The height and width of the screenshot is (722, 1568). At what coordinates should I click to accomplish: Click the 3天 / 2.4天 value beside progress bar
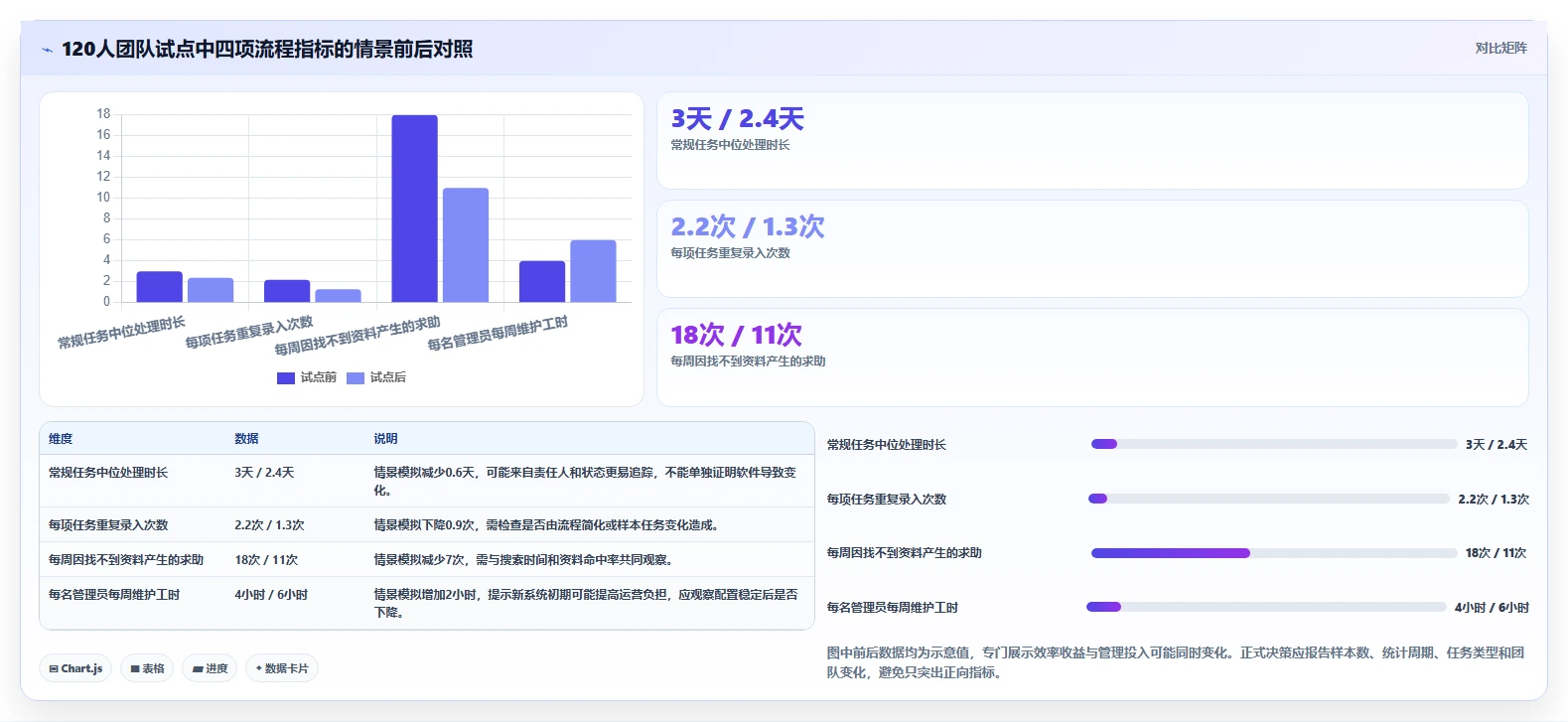pyautogui.click(x=1497, y=445)
